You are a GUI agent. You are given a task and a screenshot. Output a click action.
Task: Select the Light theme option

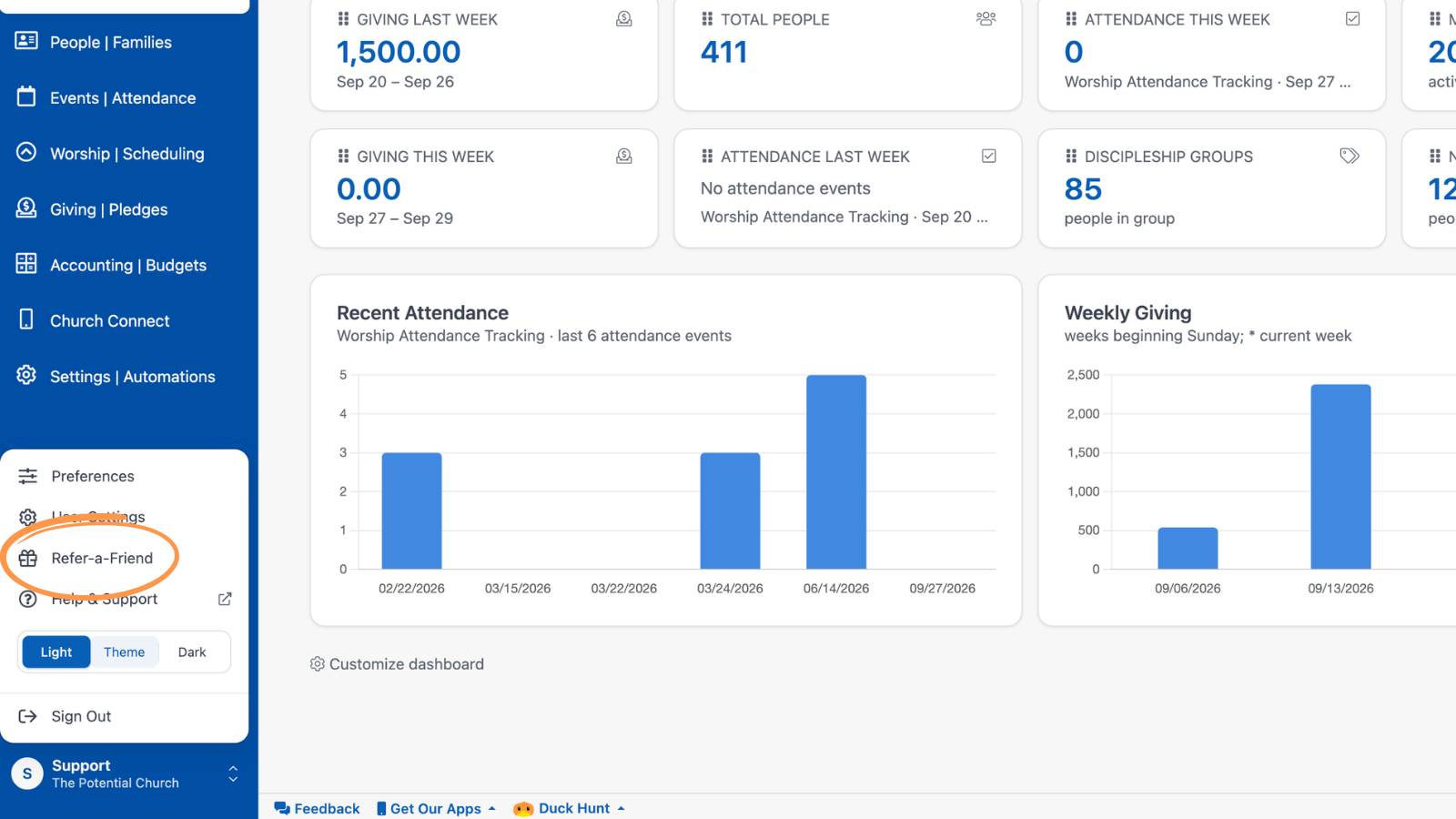56,652
